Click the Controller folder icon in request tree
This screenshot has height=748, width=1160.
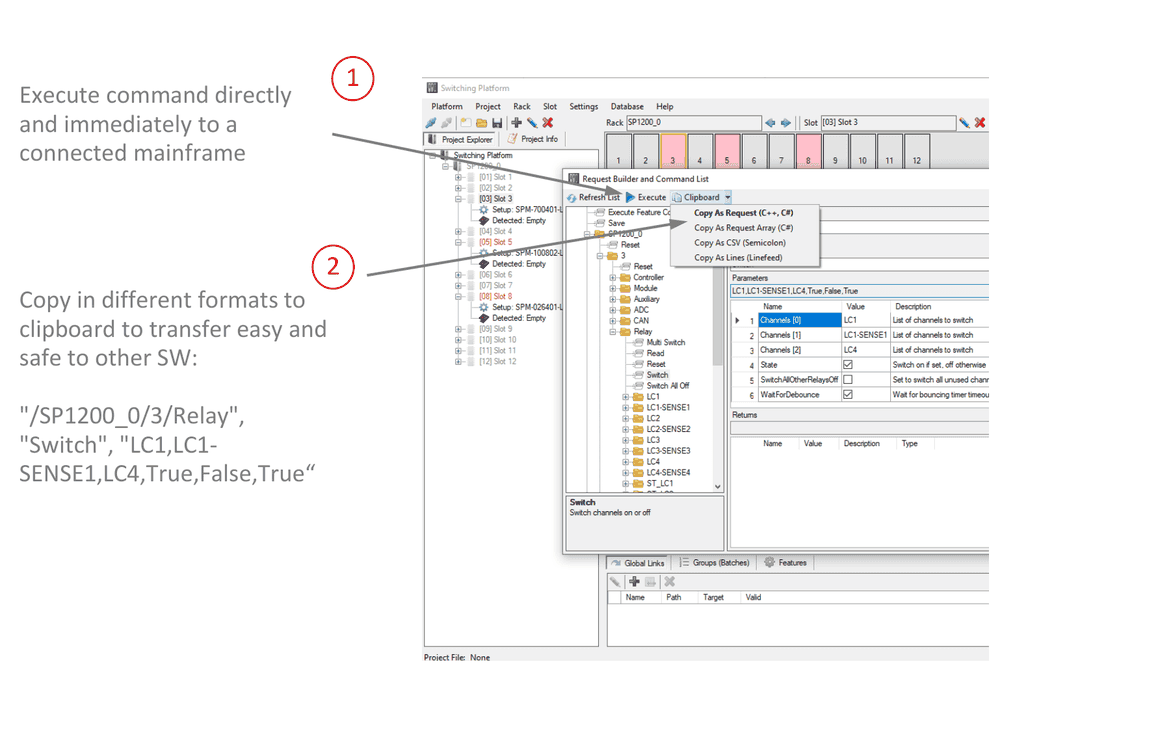point(625,277)
